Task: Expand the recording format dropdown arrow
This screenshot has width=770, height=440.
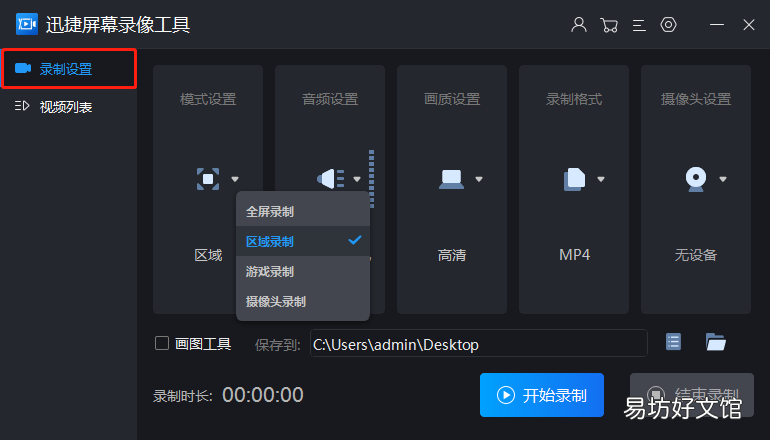Action: coord(601,179)
